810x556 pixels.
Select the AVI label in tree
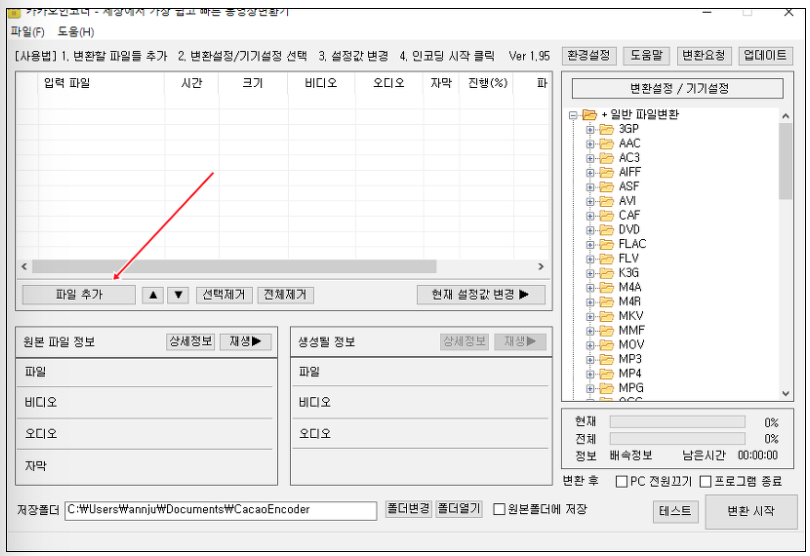coord(627,201)
